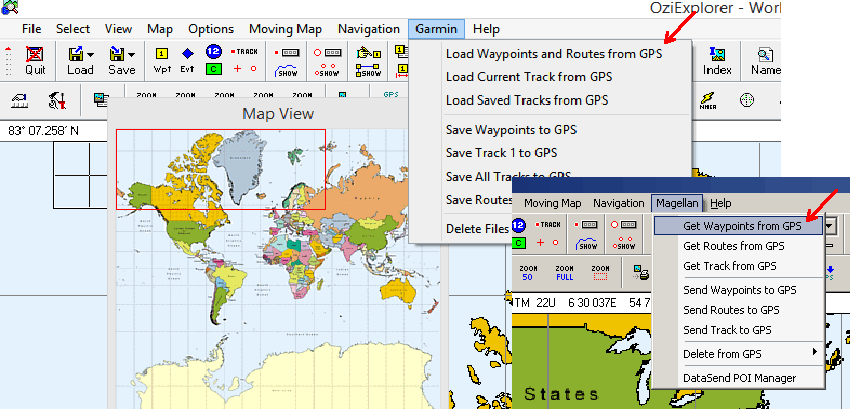Click the red circles SHOW icon in Garmin window
Screen dimensions: 850x409
point(326,70)
